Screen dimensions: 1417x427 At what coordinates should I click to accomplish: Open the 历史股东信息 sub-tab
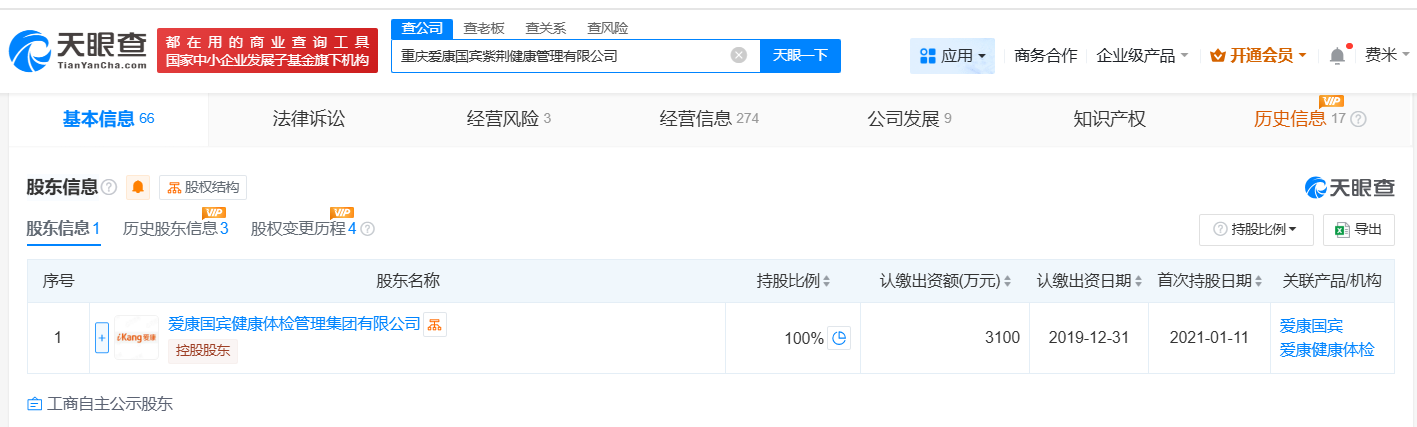(x=175, y=229)
